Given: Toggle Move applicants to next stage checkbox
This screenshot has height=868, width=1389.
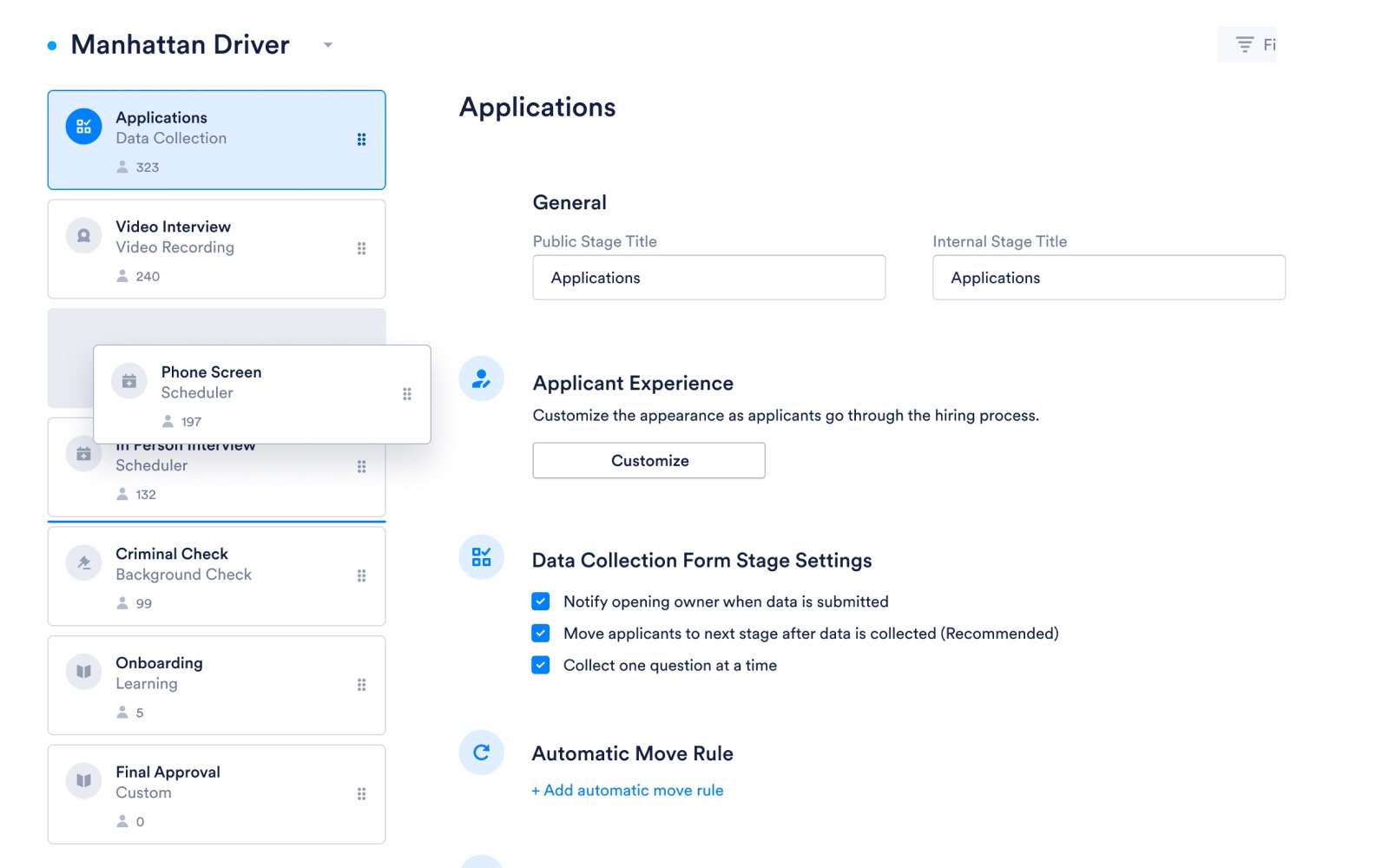Looking at the screenshot, I should pyautogui.click(x=541, y=634).
